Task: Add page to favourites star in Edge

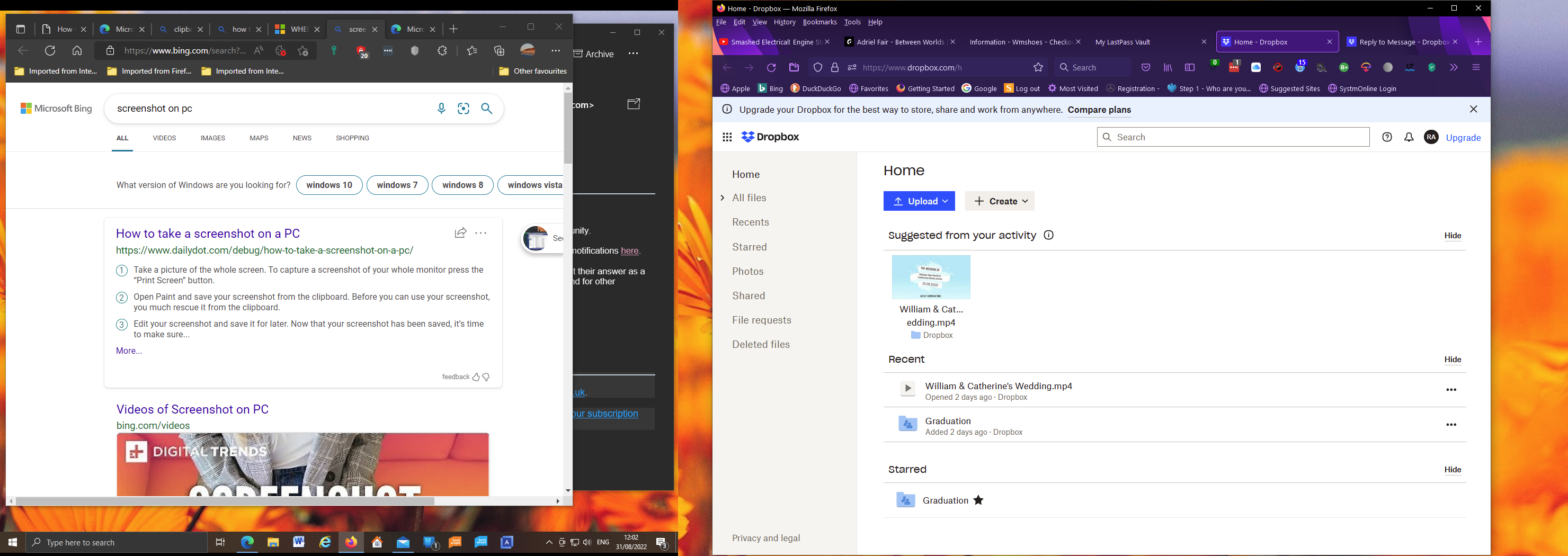Action: [303, 51]
